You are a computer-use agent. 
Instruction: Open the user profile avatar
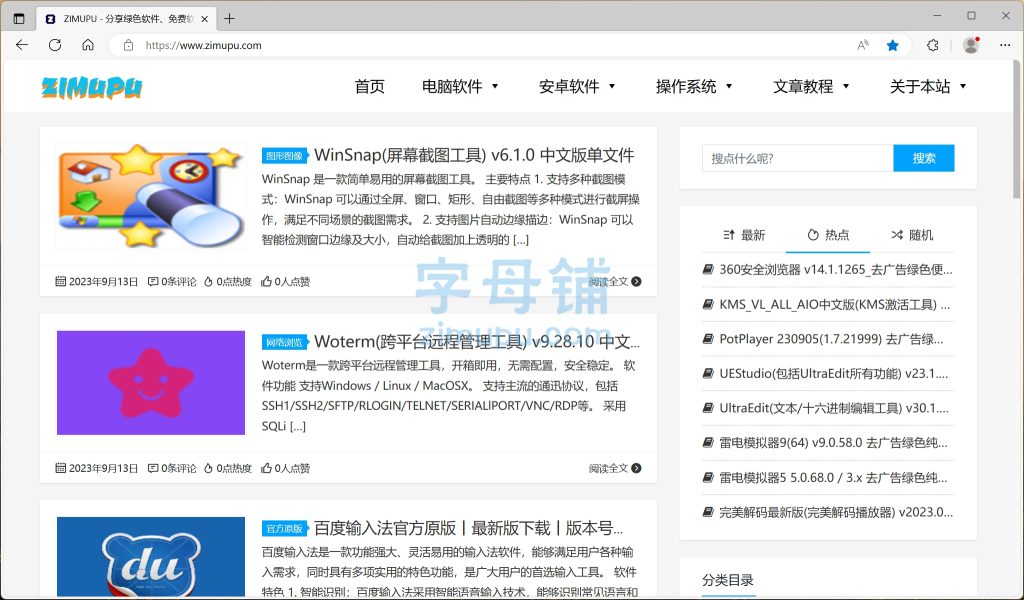click(x=971, y=45)
